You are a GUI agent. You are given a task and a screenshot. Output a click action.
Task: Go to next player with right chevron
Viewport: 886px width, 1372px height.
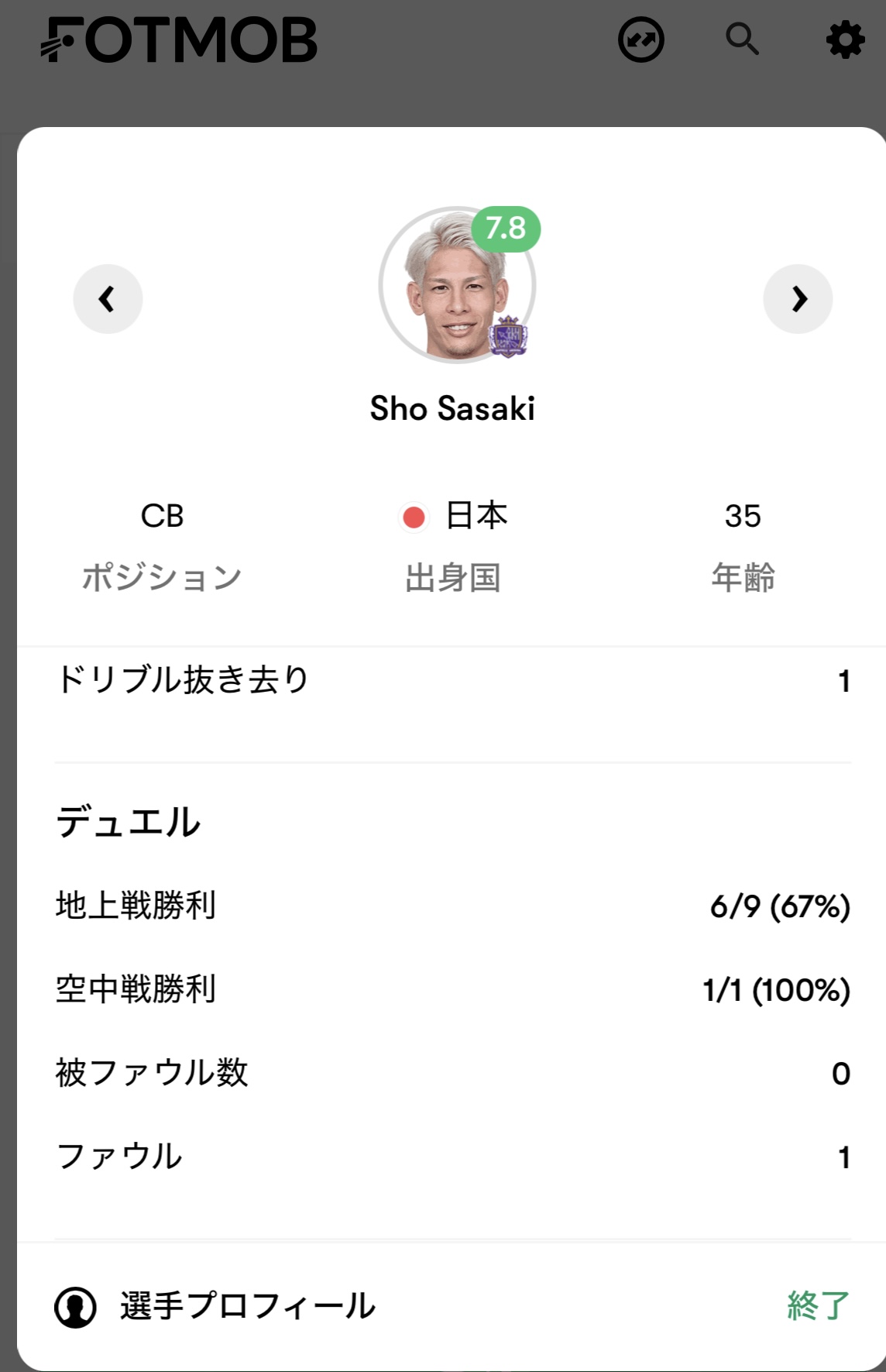[798, 299]
